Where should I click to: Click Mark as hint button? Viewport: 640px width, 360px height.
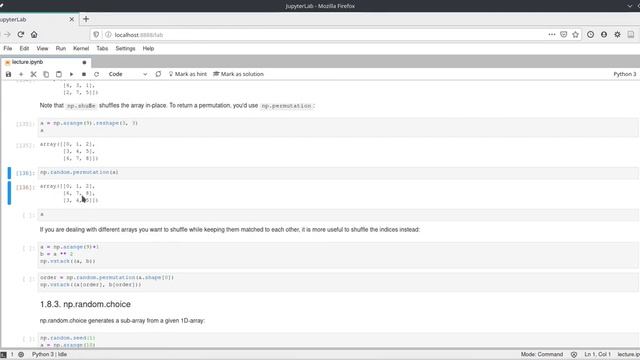click(187, 74)
